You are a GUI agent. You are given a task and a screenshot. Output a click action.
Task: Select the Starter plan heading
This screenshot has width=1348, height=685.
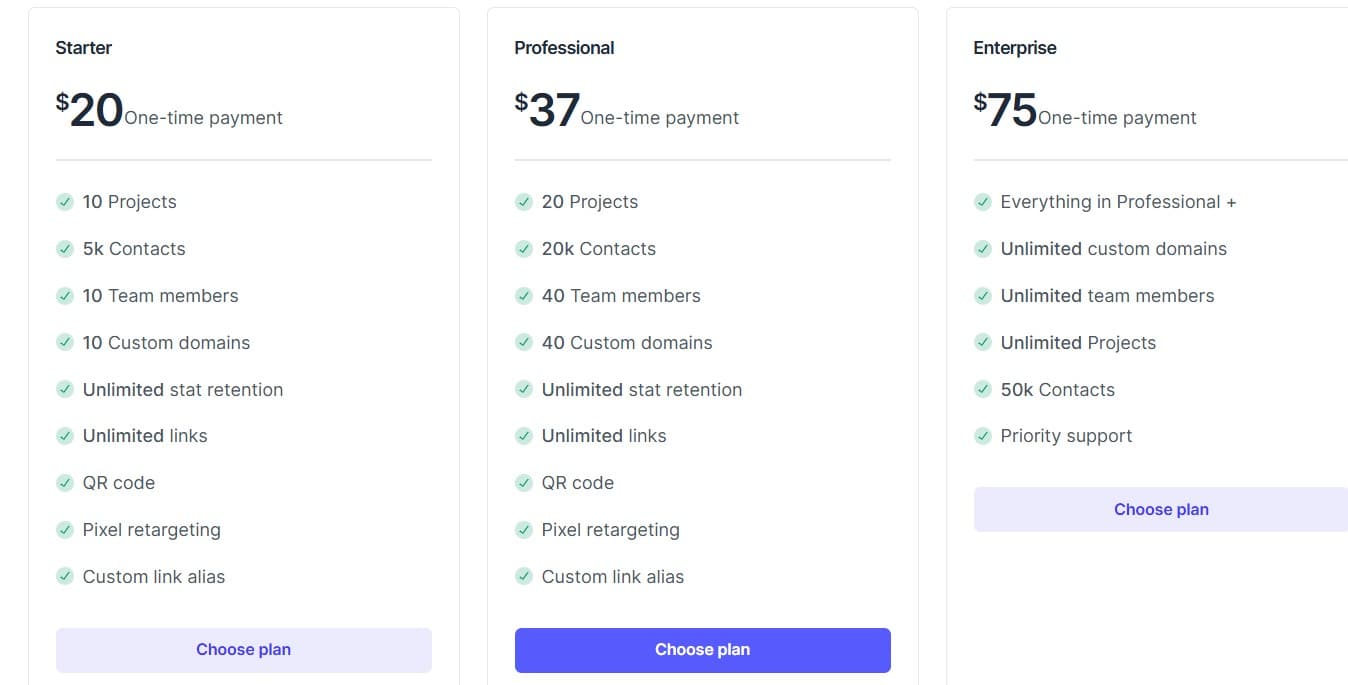83,47
